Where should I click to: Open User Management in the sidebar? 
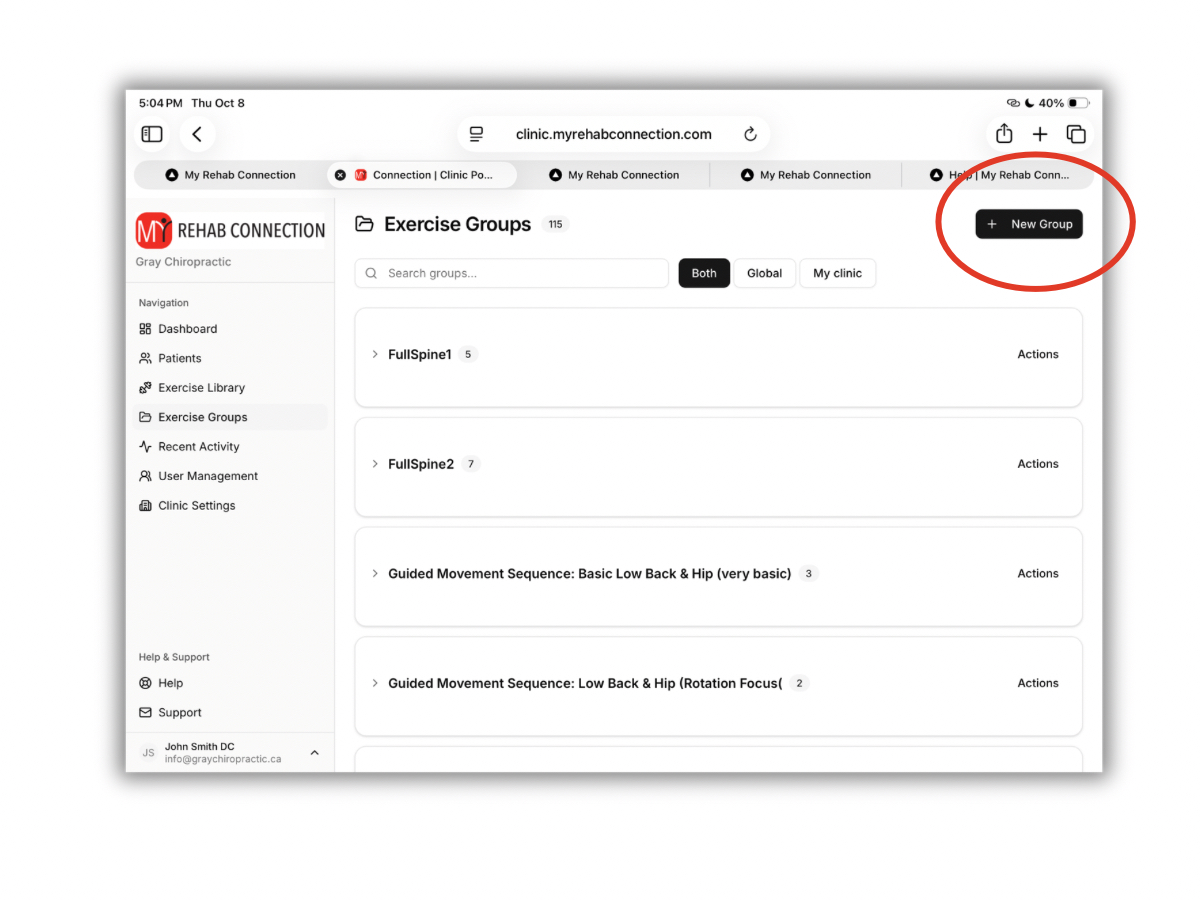231,476
